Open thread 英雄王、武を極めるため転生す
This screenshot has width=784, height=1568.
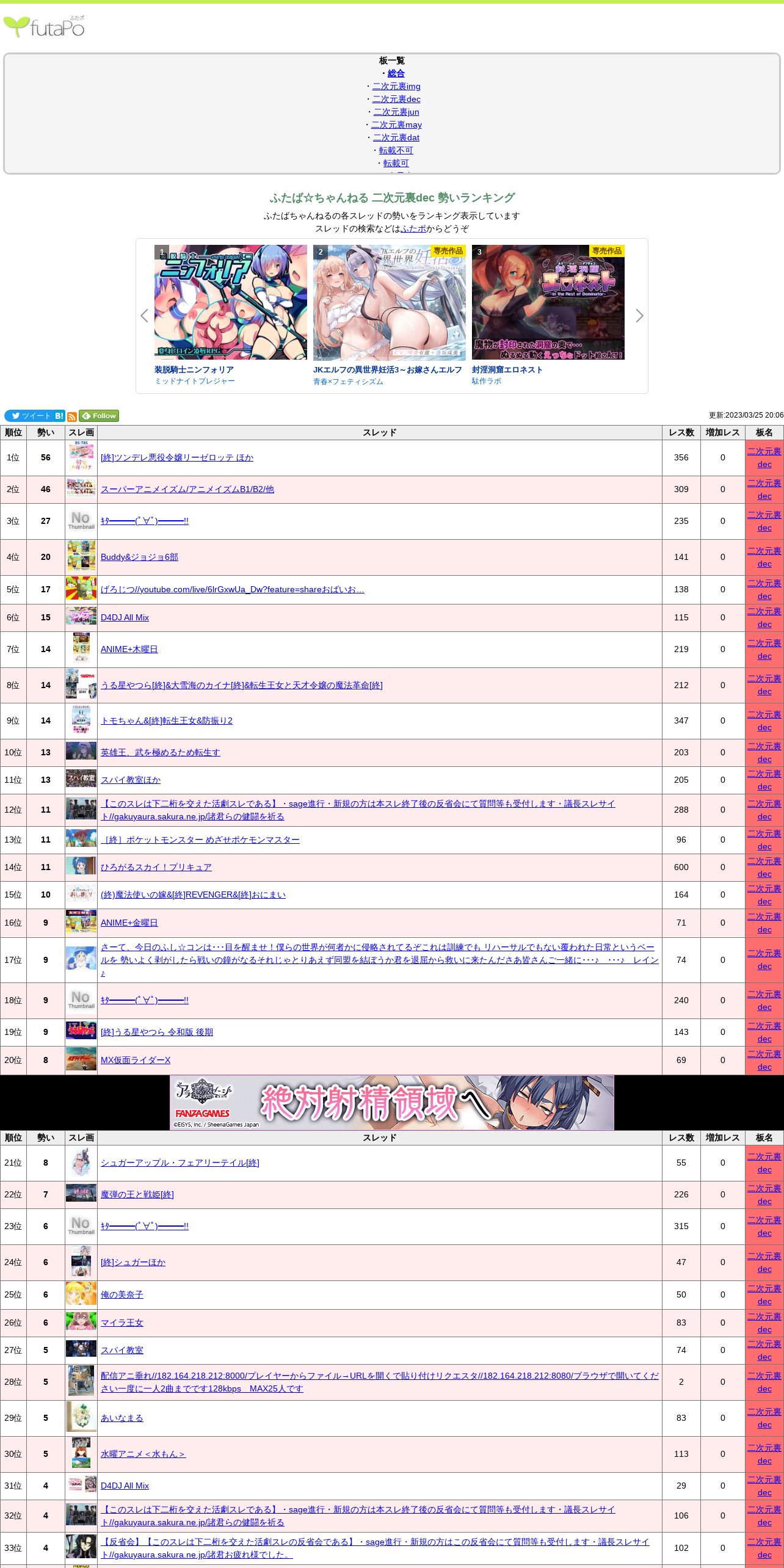click(161, 752)
